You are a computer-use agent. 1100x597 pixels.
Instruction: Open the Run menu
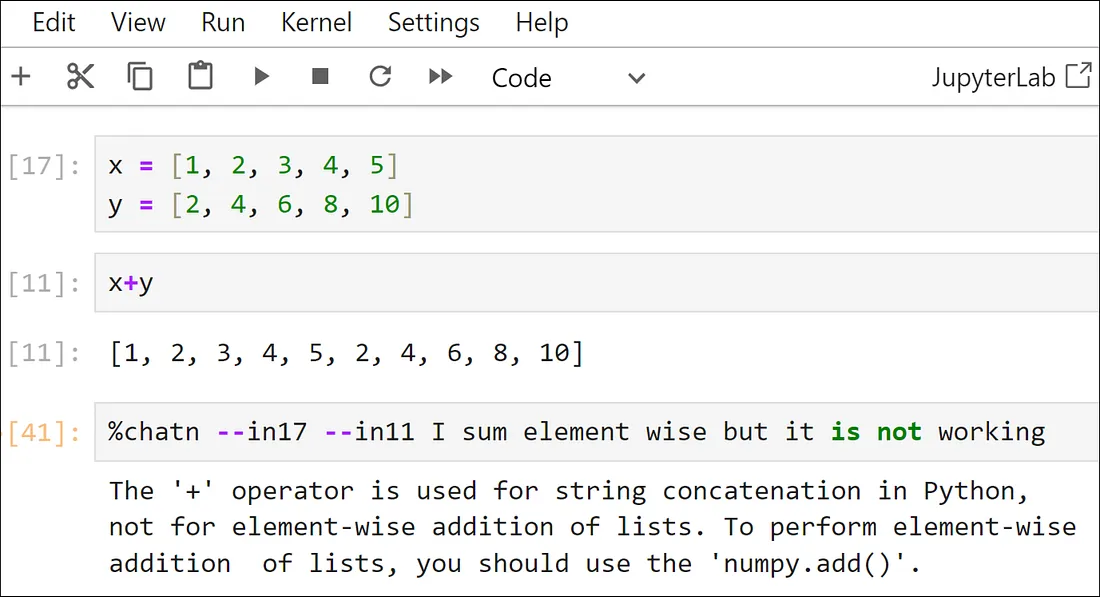click(223, 22)
